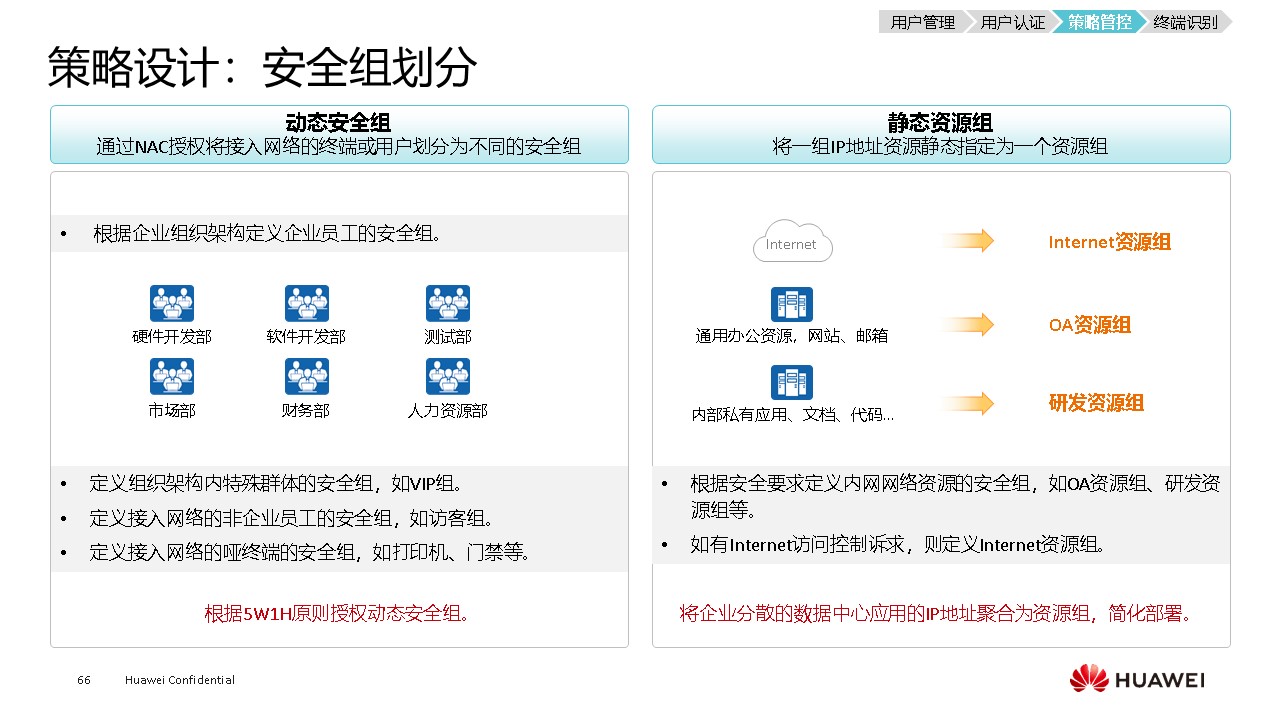This screenshot has height=720, width=1280.
Task: Click the 市场部 group icon
Action: (x=172, y=377)
